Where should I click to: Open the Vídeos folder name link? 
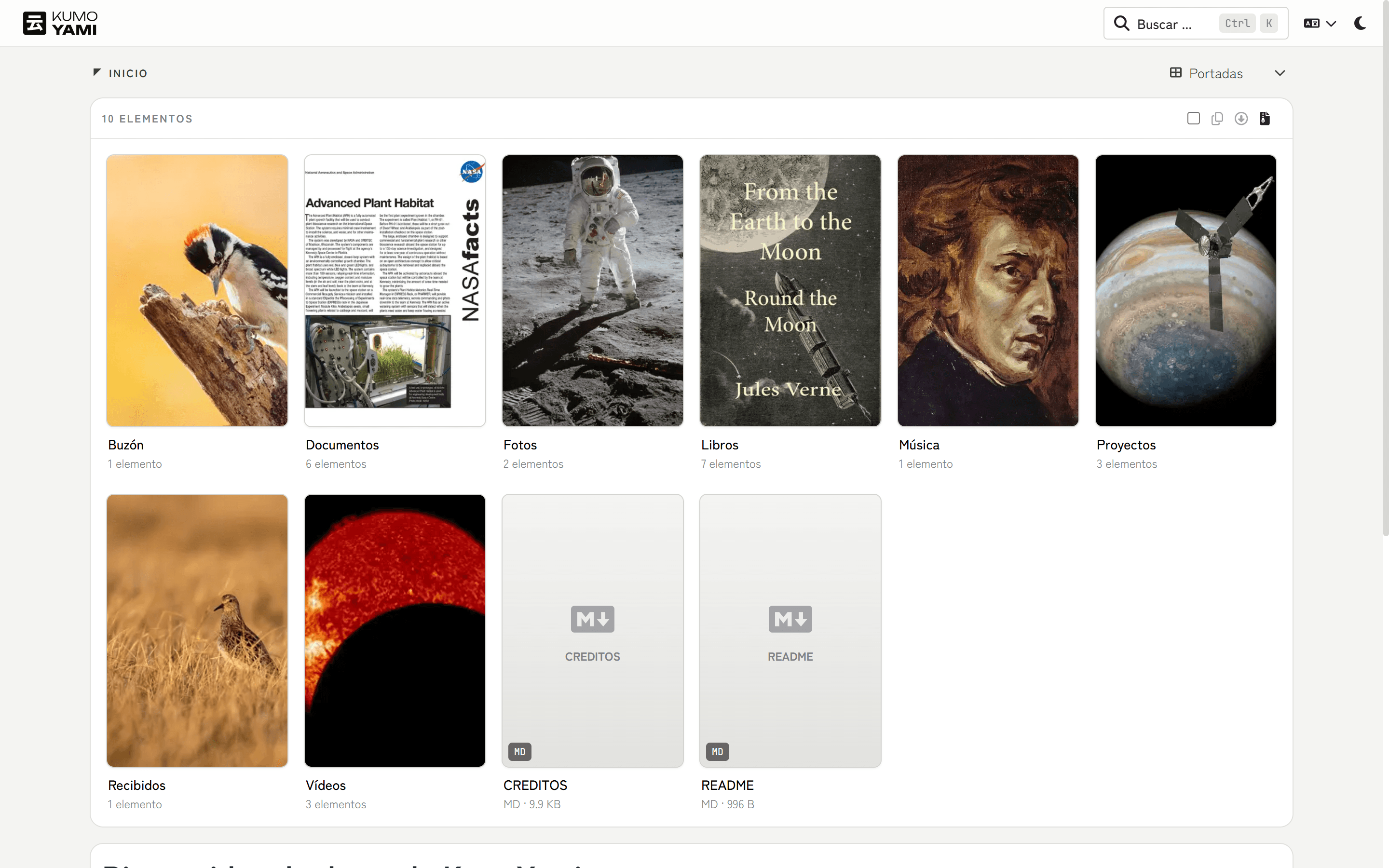click(326, 786)
